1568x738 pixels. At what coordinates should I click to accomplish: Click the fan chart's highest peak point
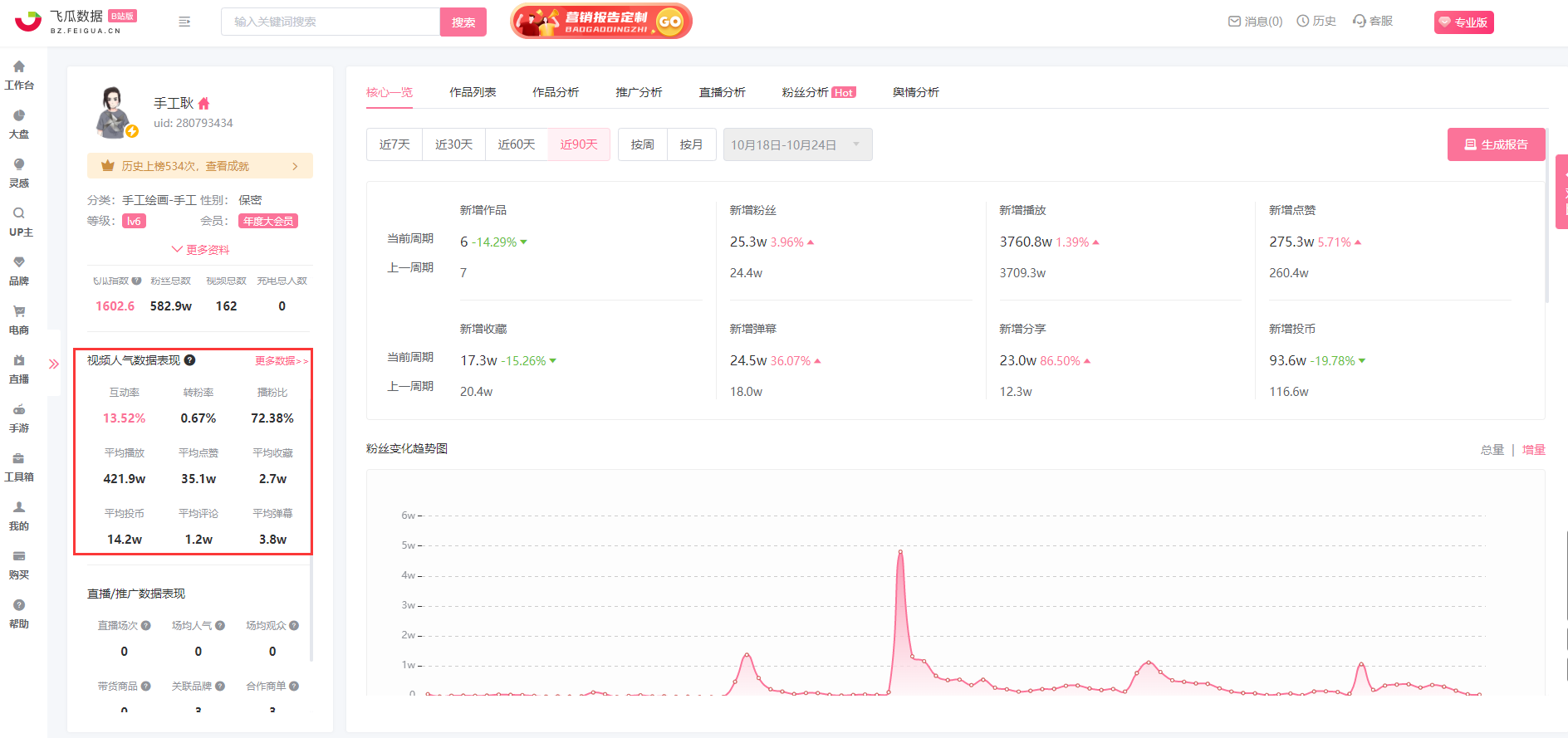(x=900, y=551)
